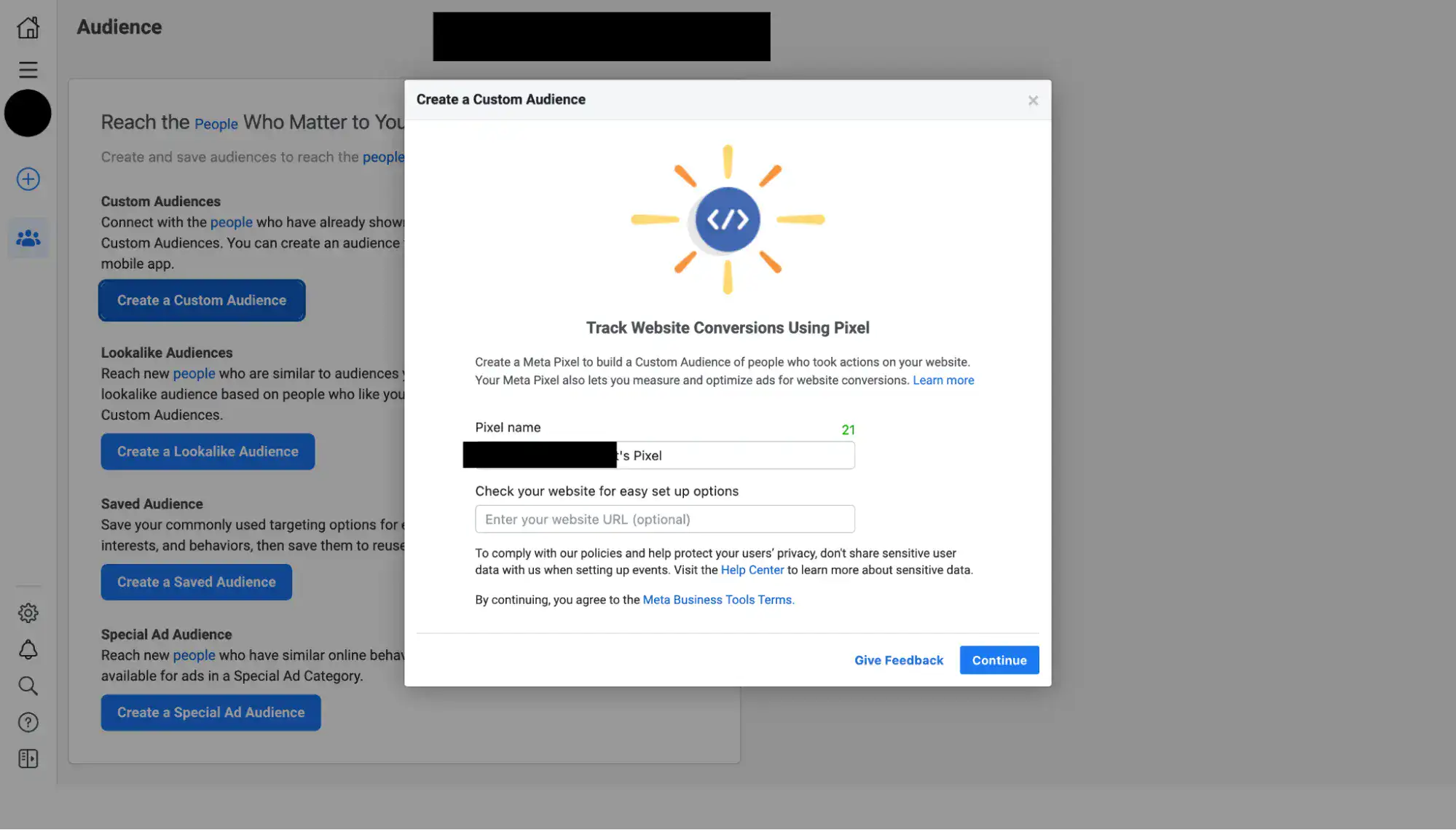
Task: Toggle the sidebar panel collapse icon
Action: (28, 759)
